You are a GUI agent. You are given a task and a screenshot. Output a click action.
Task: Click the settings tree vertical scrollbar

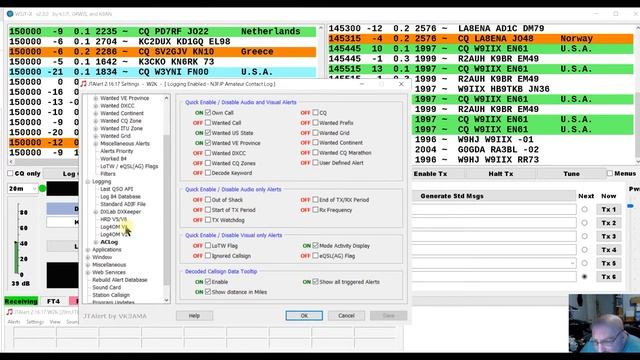pyautogui.click(x=167, y=210)
